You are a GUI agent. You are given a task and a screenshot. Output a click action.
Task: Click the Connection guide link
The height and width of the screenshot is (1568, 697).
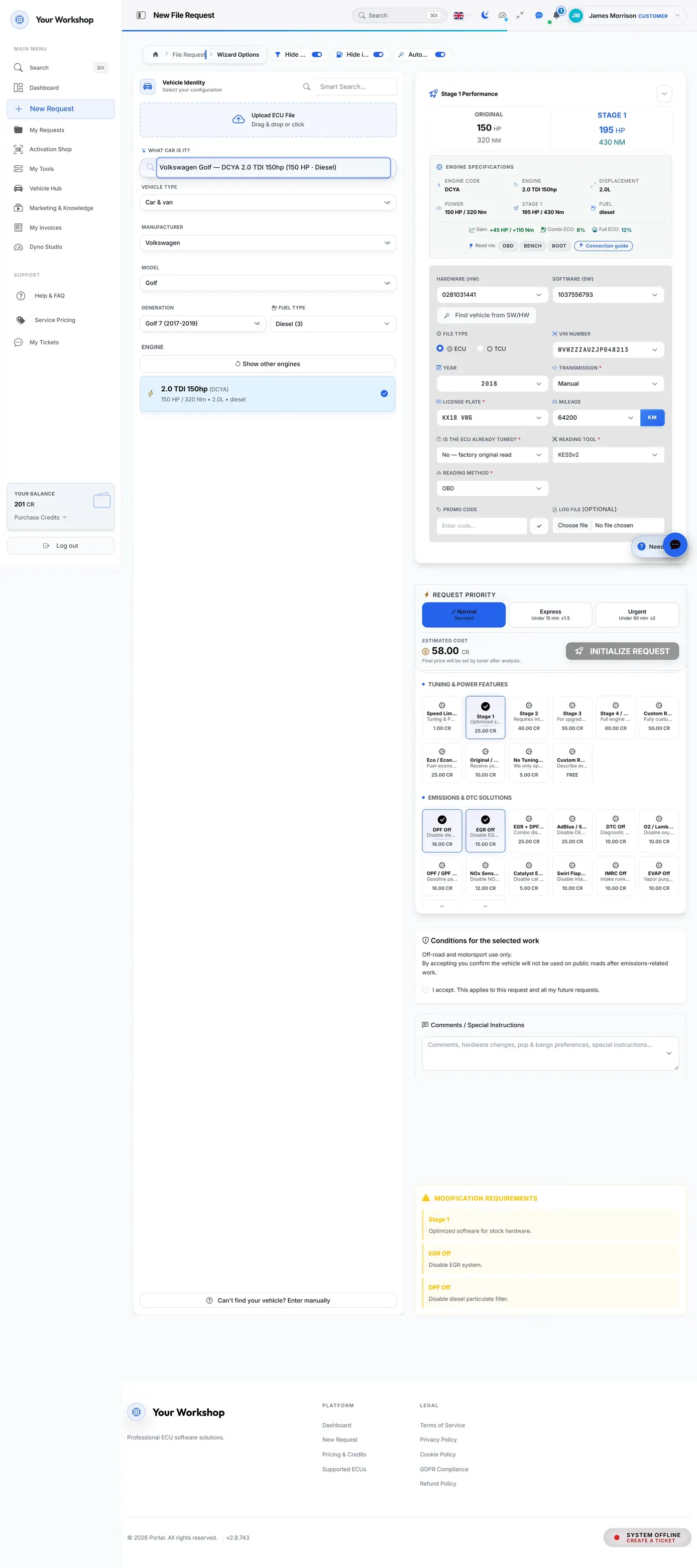[x=603, y=246]
